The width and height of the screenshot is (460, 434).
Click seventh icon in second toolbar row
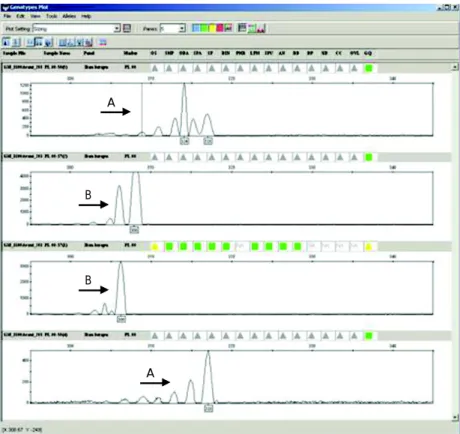tap(71, 42)
